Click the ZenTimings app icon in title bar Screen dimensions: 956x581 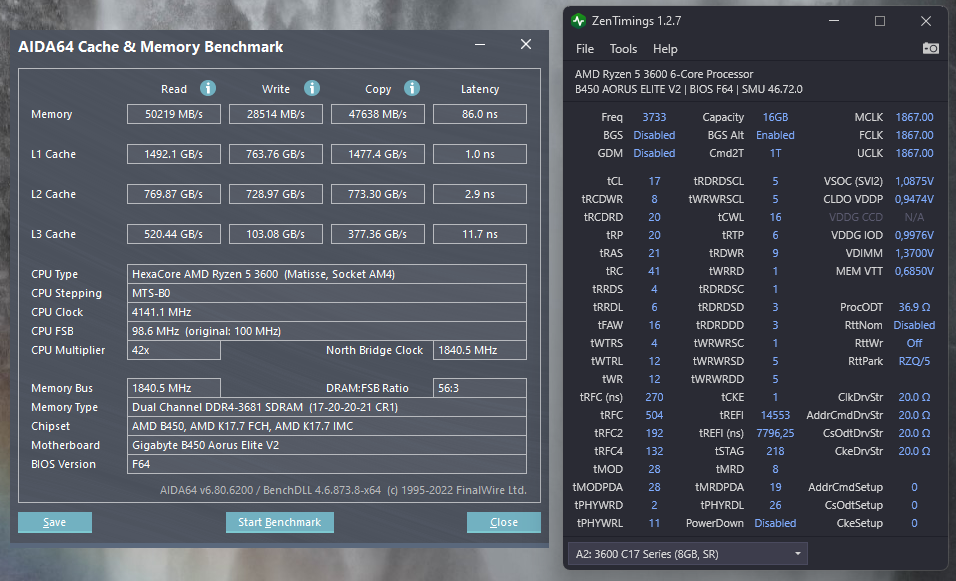pyautogui.click(x=578, y=21)
